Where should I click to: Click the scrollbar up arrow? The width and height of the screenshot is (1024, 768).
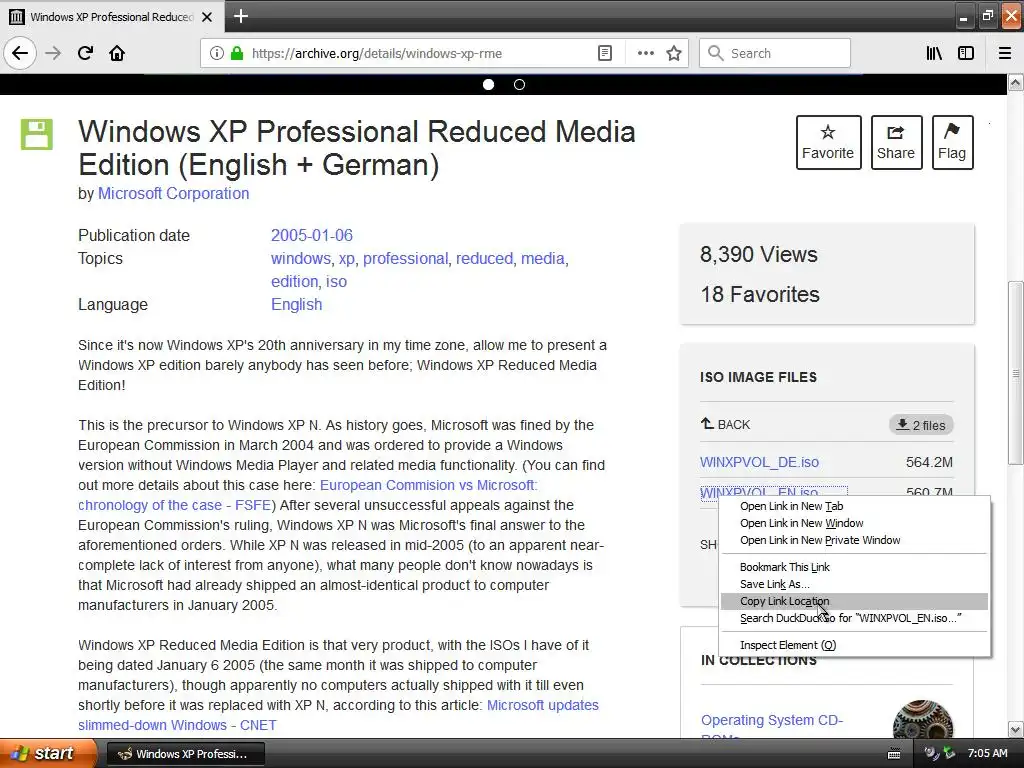pos(1015,83)
